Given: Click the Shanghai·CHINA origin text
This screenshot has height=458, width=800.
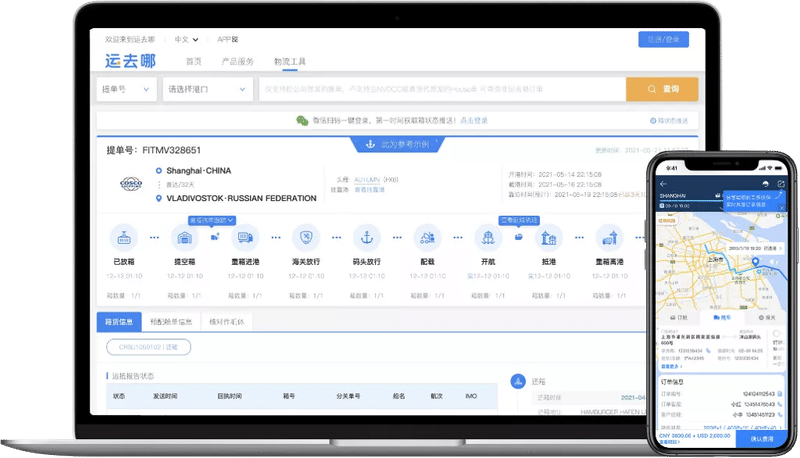Looking at the screenshot, I should [x=198, y=170].
